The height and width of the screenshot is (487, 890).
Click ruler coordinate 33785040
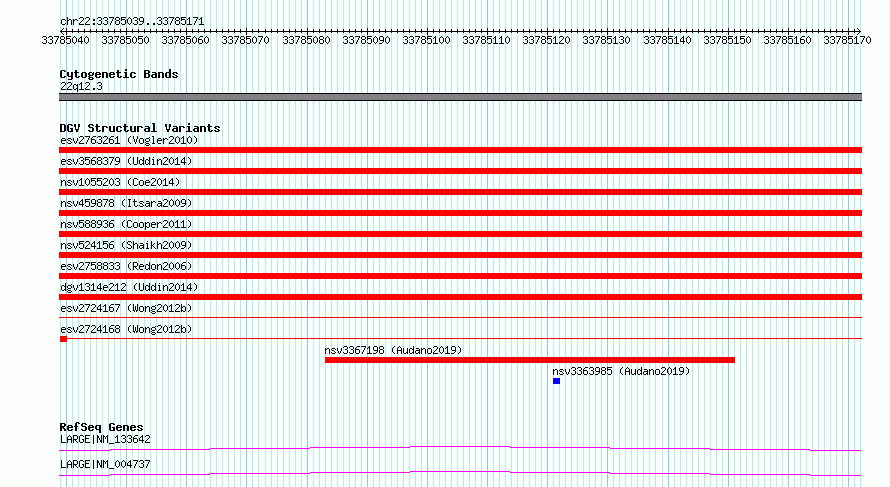pos(65,40)
